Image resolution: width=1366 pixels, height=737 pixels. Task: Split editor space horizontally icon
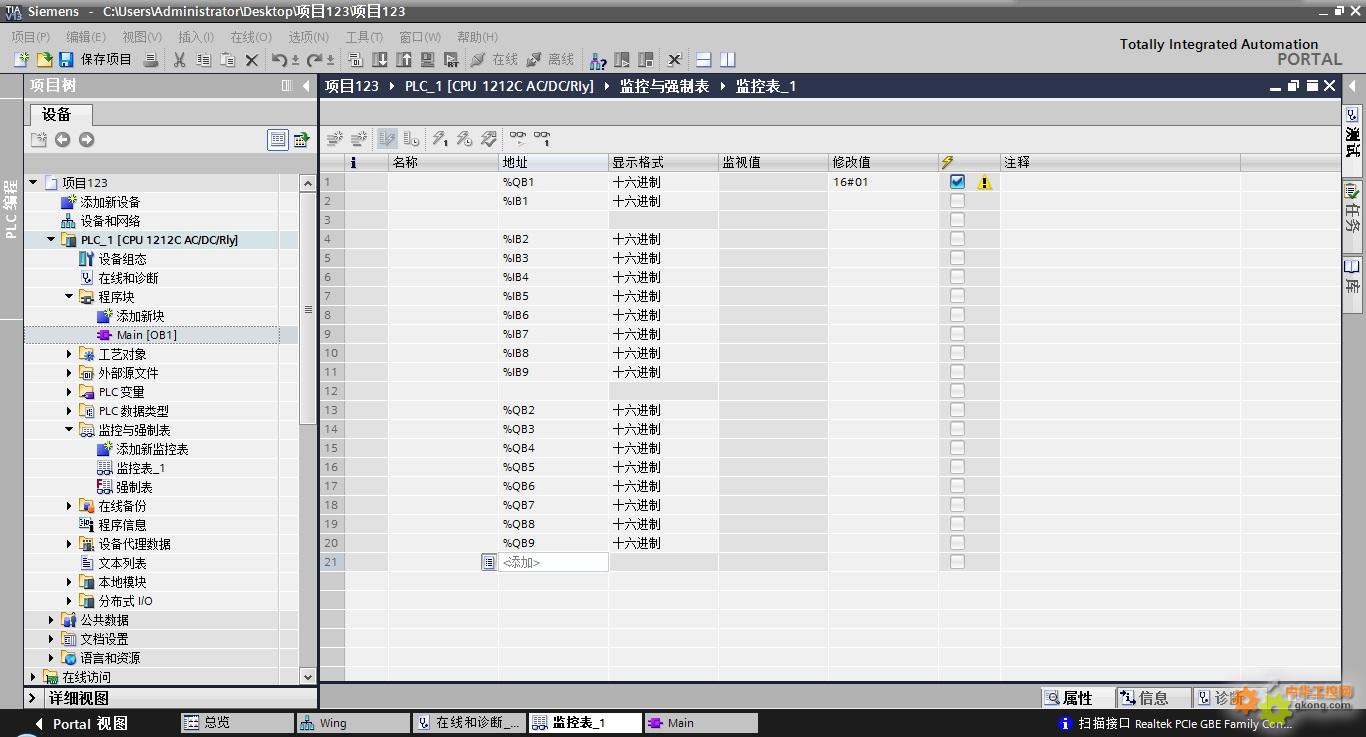point(704,60)
